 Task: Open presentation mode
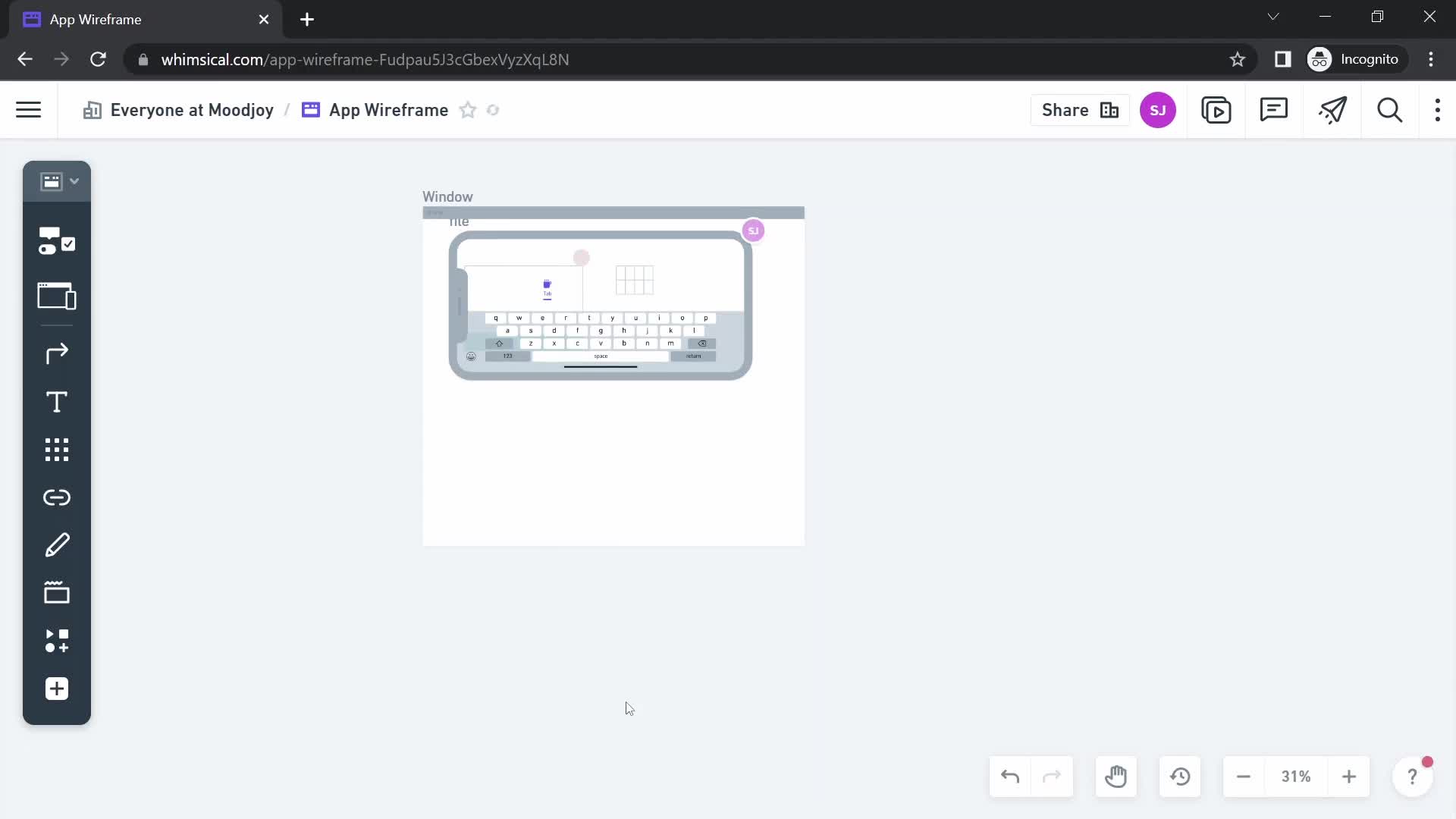(x=1218, y=110)
